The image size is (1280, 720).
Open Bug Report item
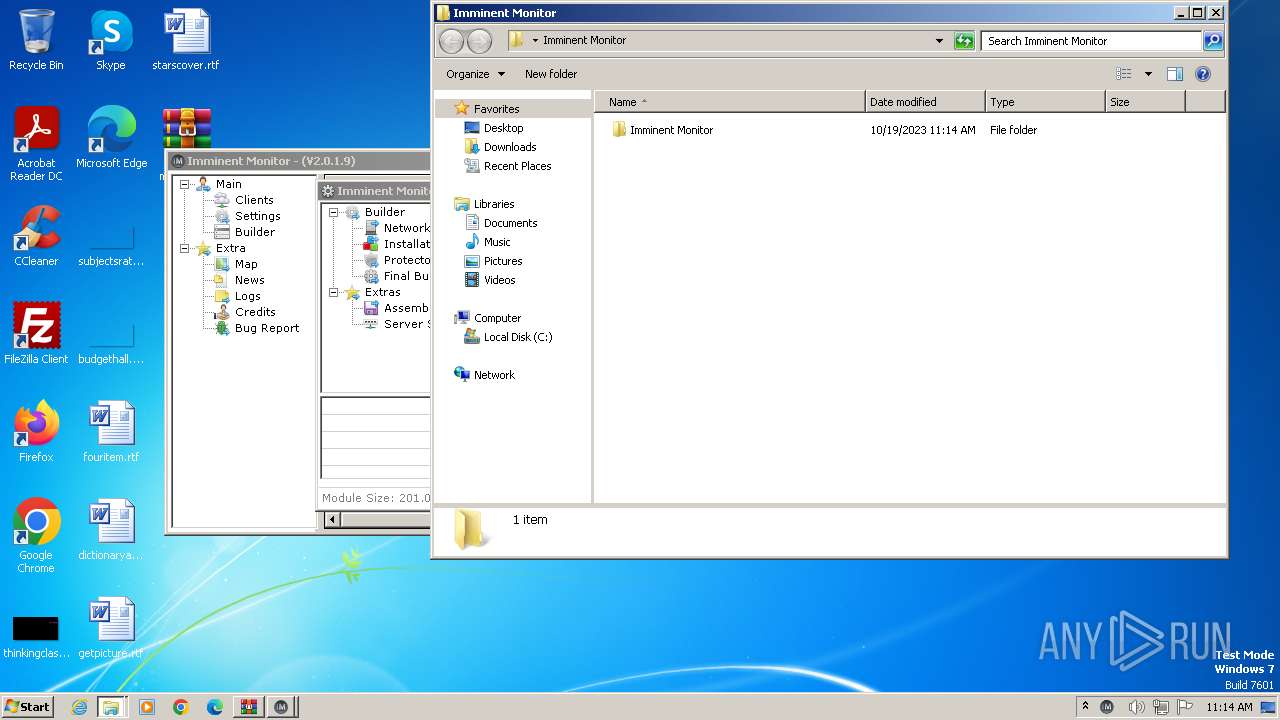266,328
